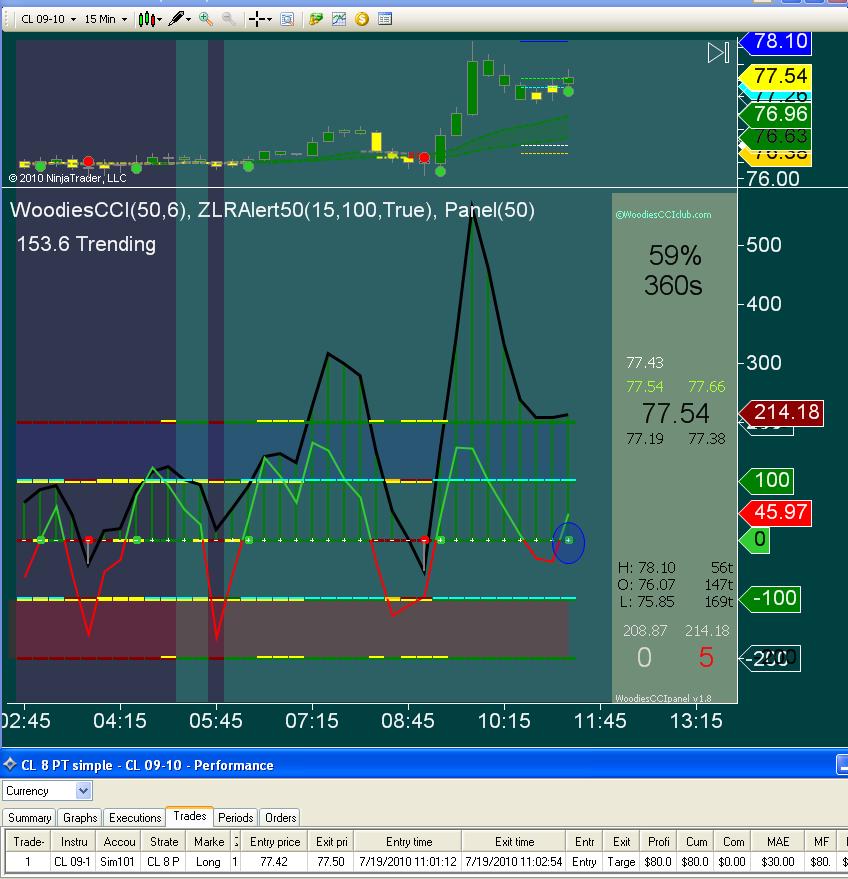Click the greyed zoom out magnifier icon

click(228, 19)
